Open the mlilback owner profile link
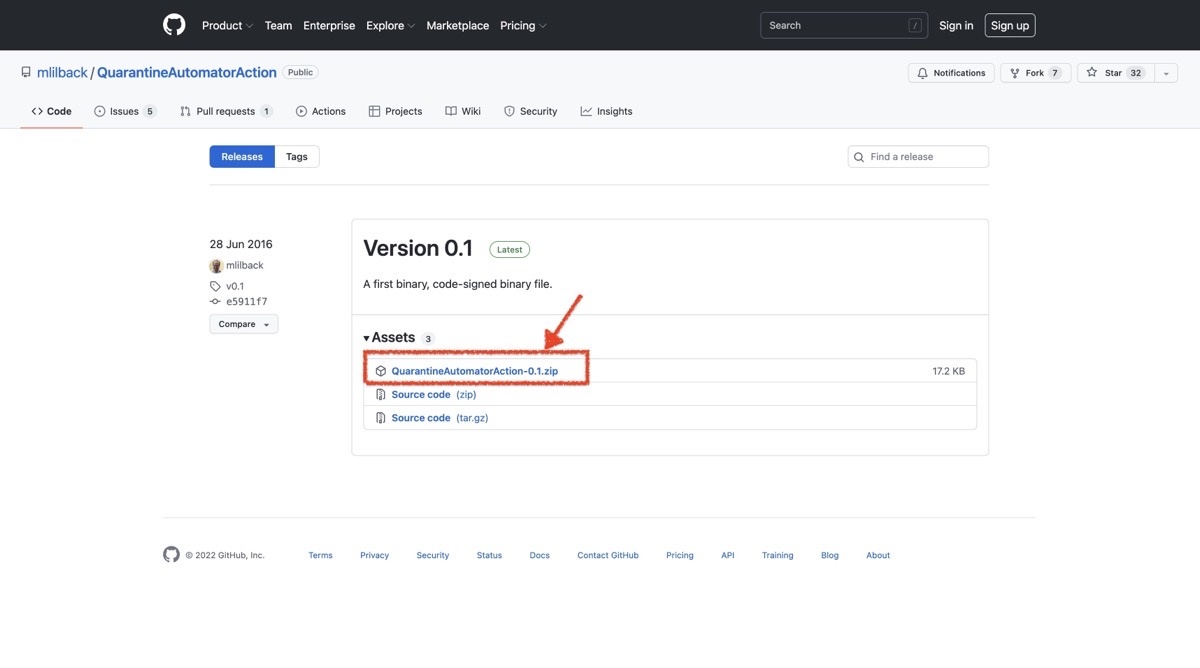Viewport: 1200px width, 668px height. click(x=62, y=73)
